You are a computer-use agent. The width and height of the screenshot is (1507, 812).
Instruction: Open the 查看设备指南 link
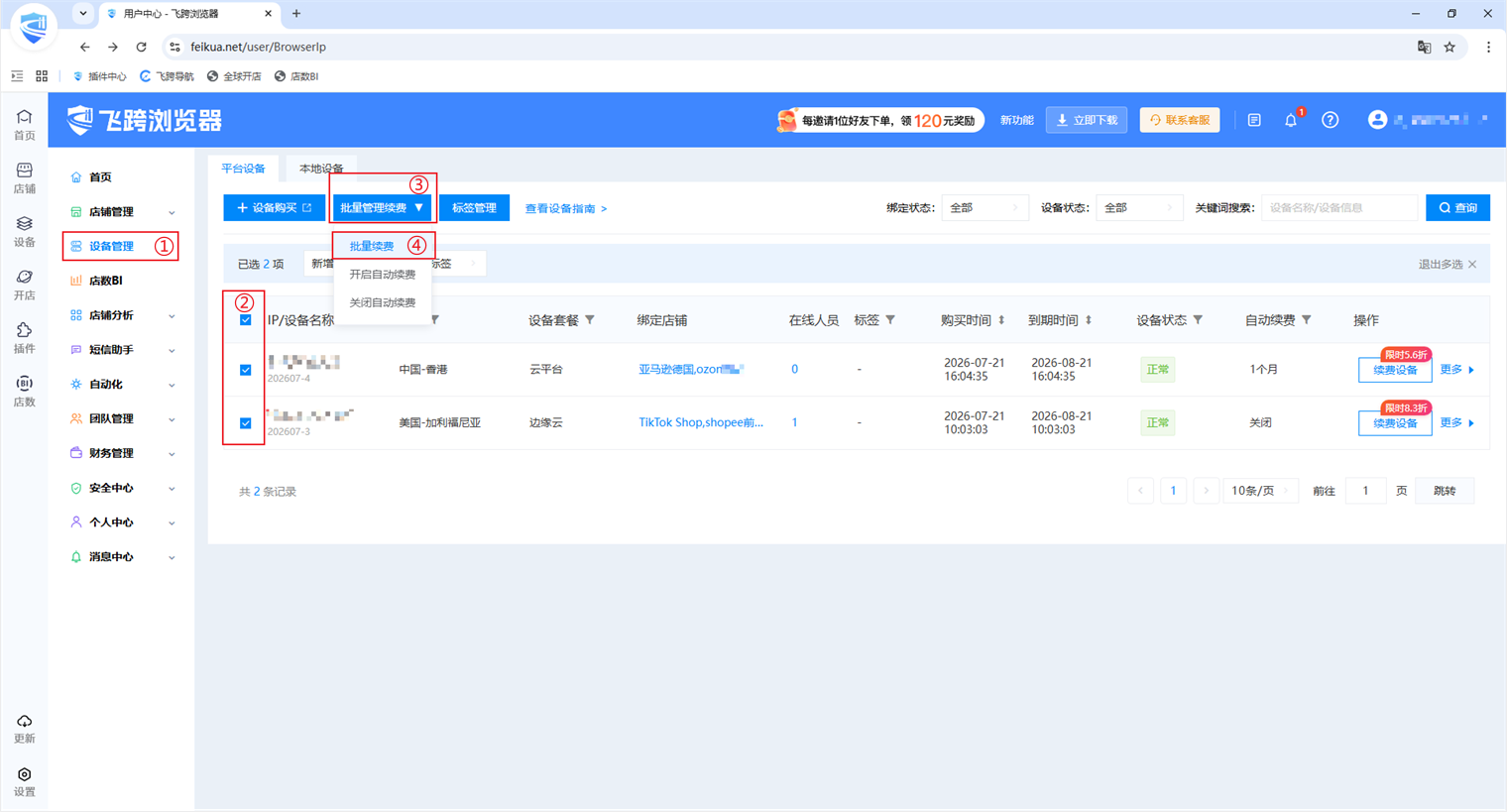(x=565, y=208)
